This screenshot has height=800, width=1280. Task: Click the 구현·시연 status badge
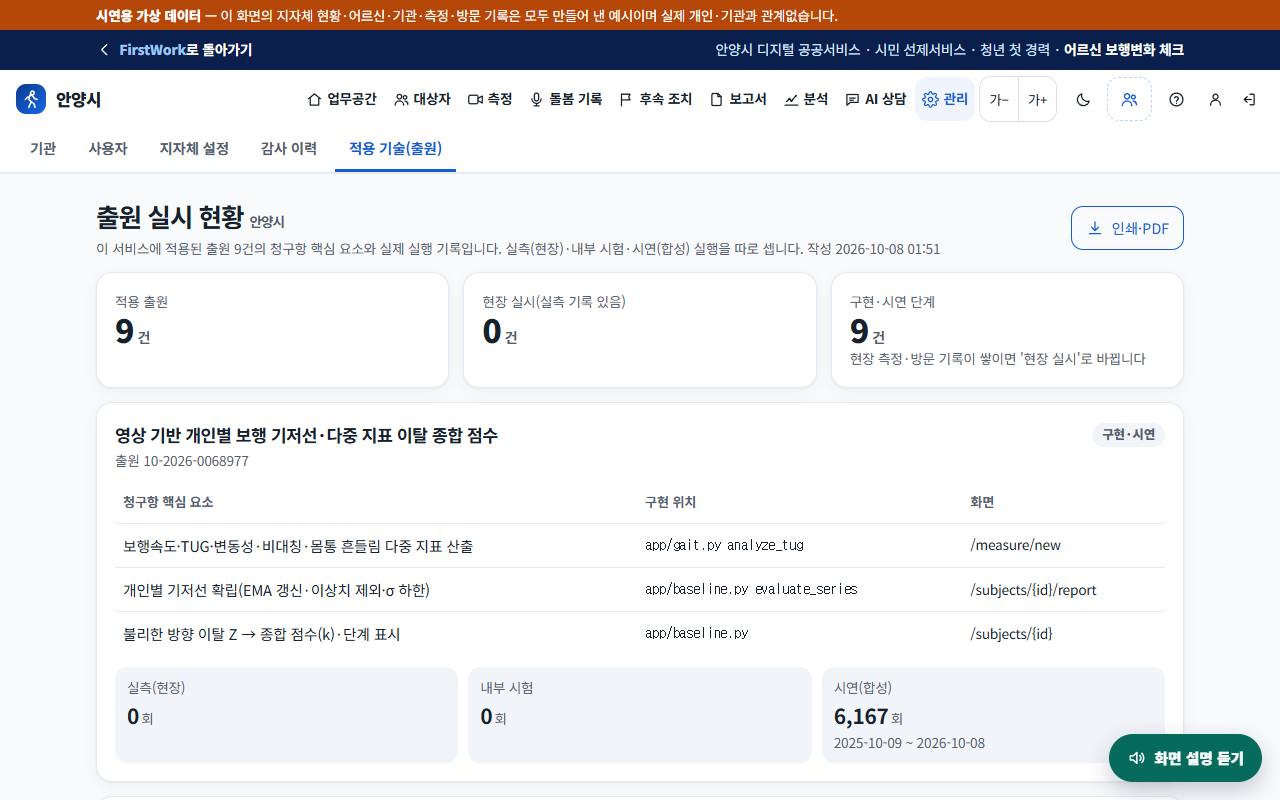pos(1128,434)
